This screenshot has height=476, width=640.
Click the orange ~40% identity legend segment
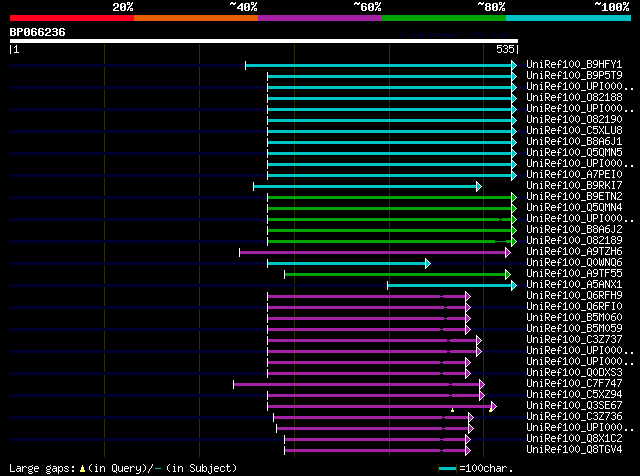tap(196, 18)
